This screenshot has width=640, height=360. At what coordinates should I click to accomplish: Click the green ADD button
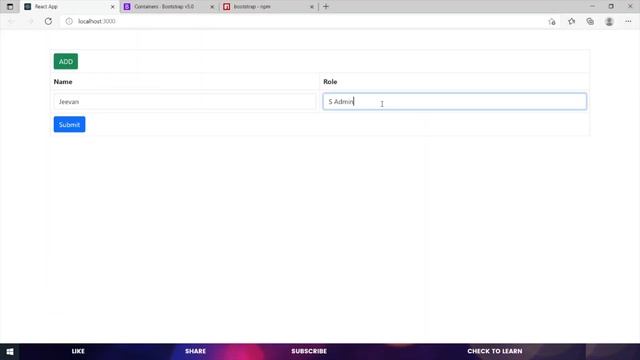pos(66,62)
